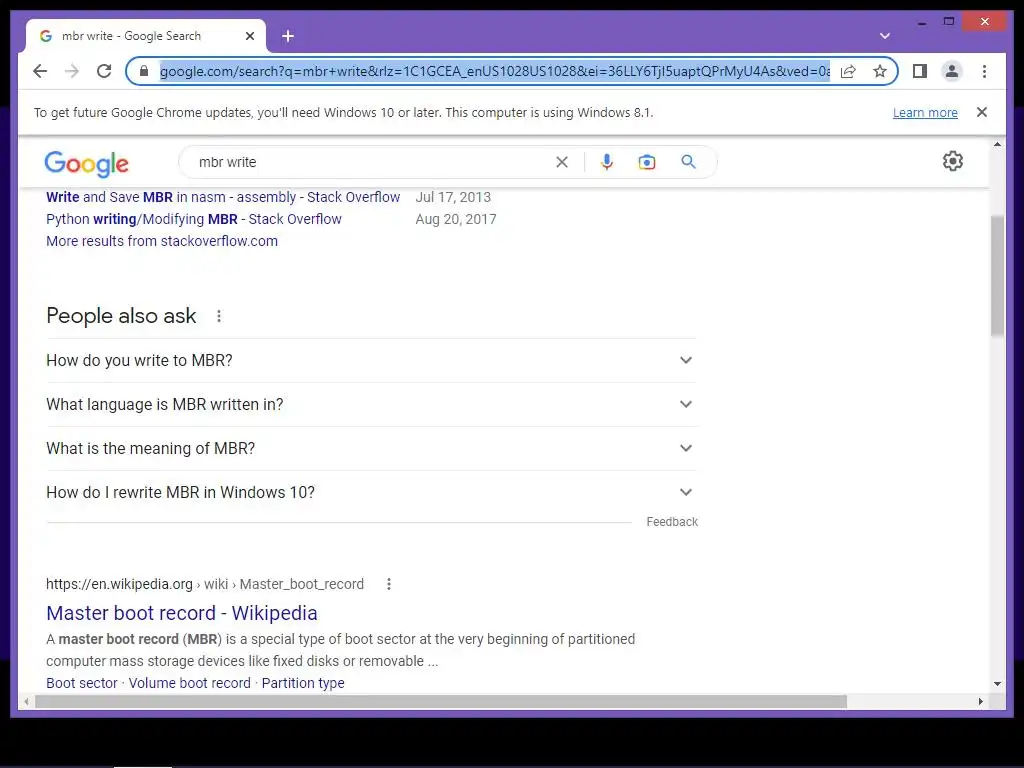This screenshot has height=768, width=1024.
Task: Open the Learn more link about Windows updates
Action: 925,112
